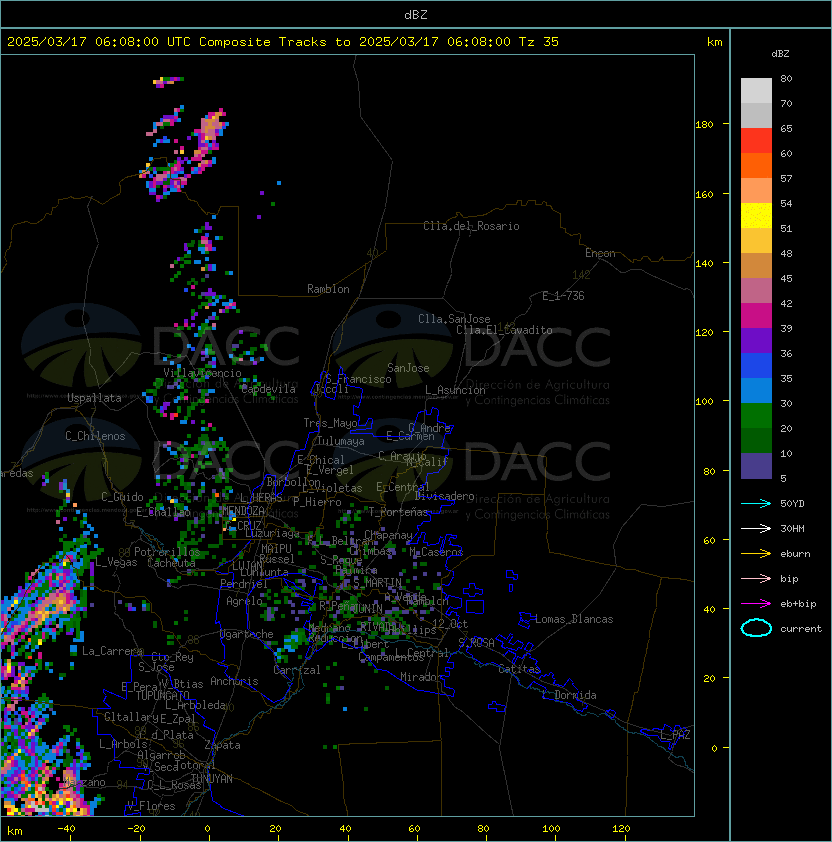Click the MENDOZA city label
Screen dimensions: 832x842
[243, 511]
